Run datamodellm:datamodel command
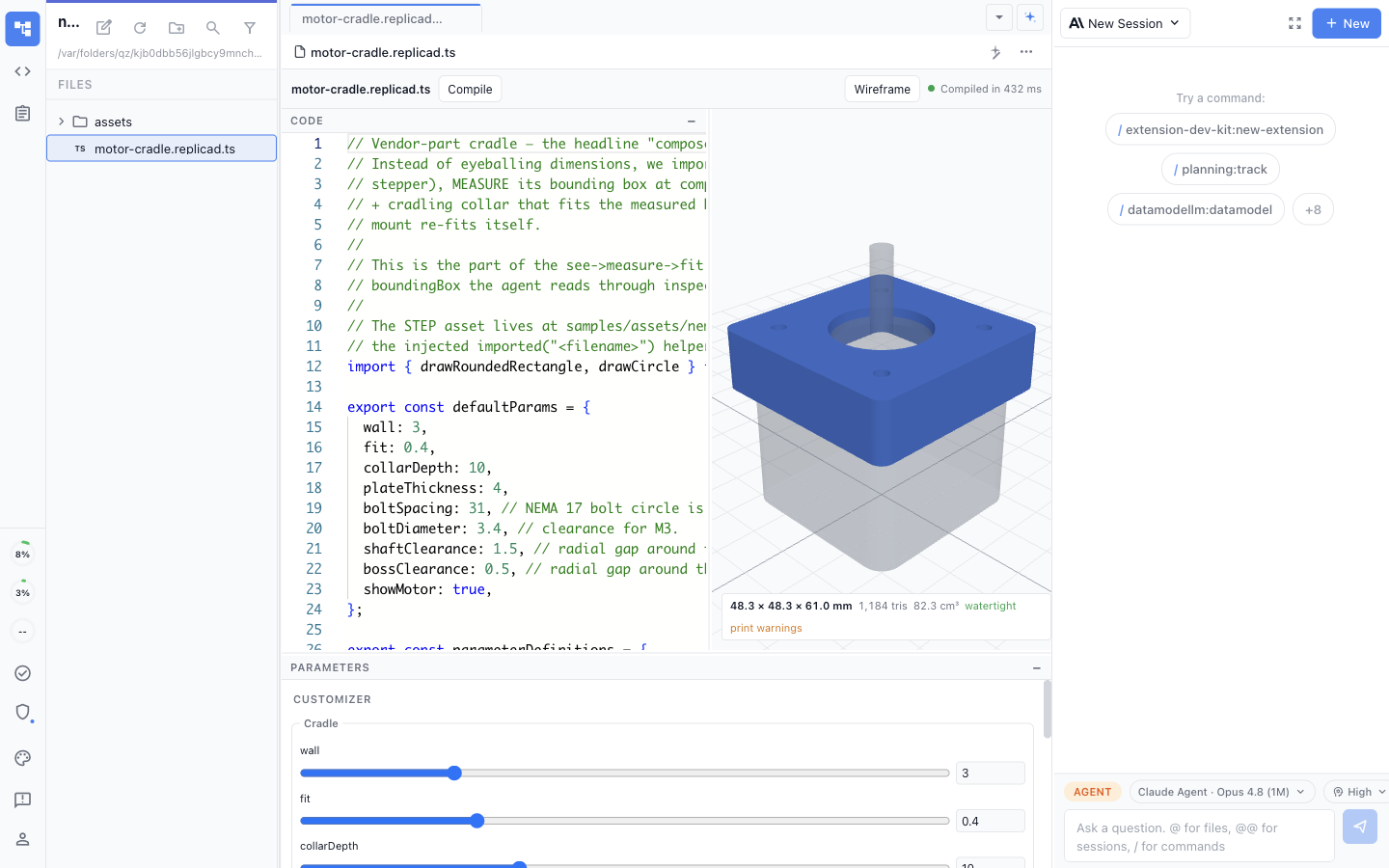The height and width of the screenshot is (868, 1389). pyautogui.click(x=1196, y=209)
